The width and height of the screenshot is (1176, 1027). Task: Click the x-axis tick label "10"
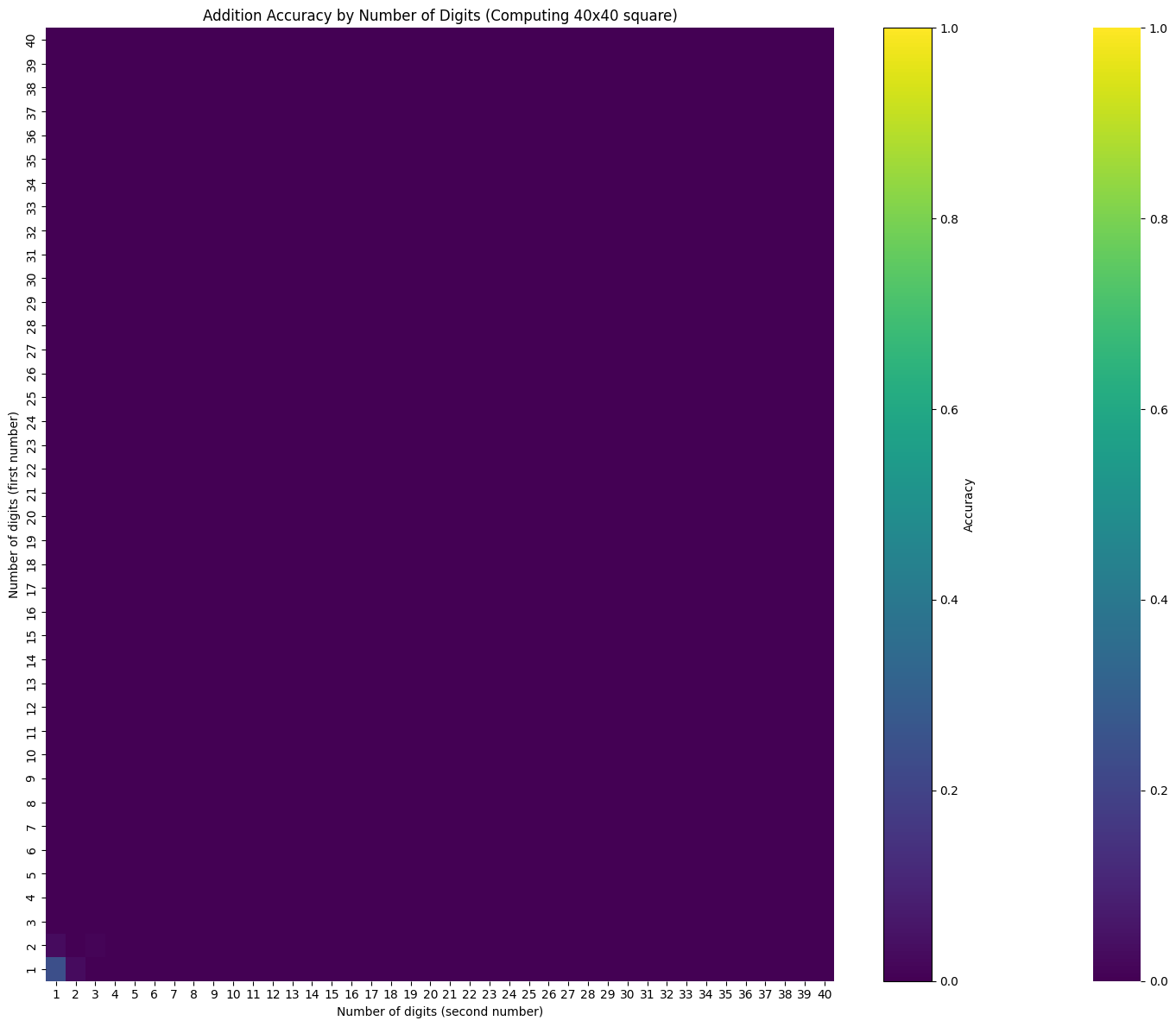(233, 994)
